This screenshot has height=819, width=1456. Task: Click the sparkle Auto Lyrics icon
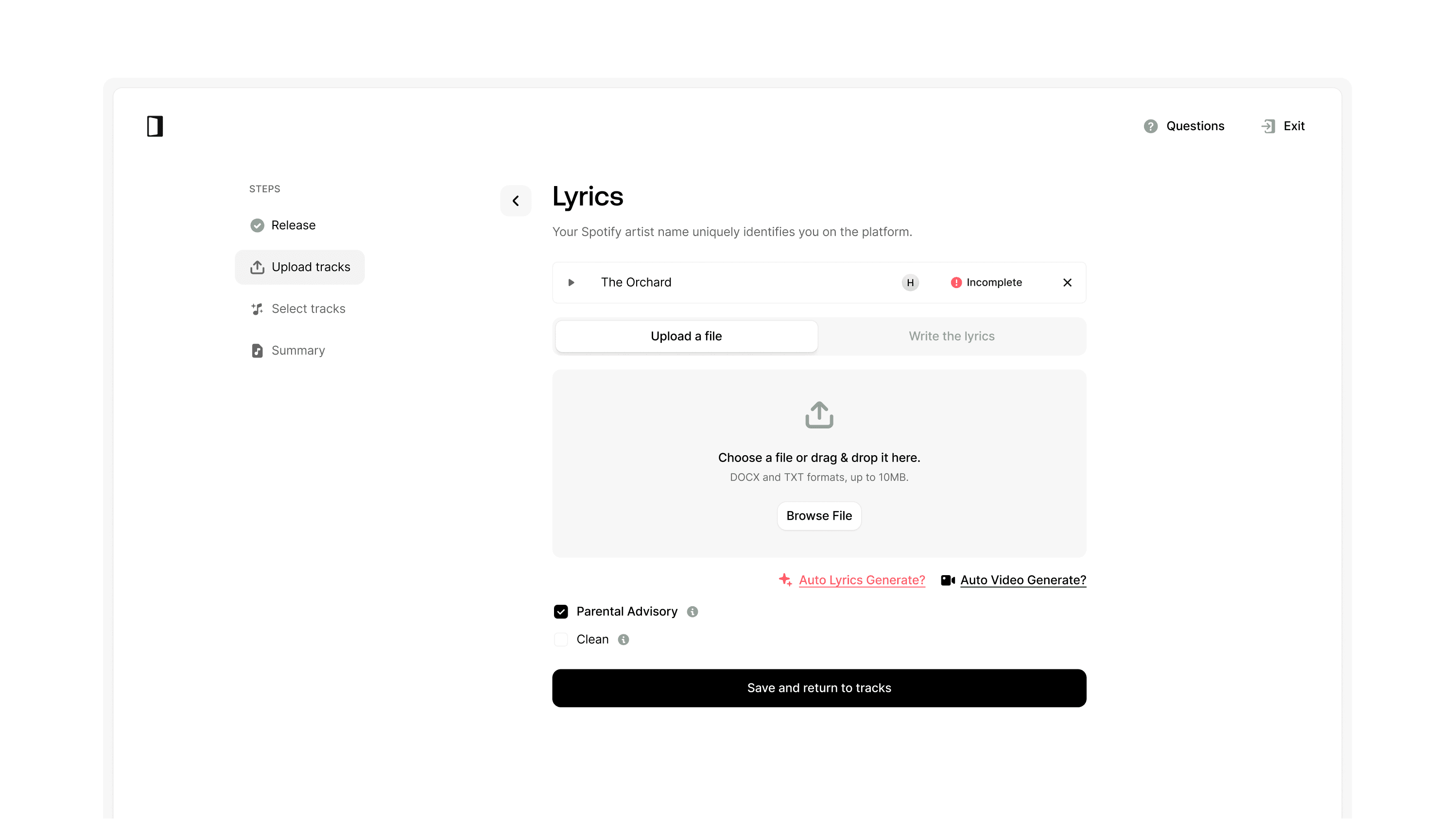click(785, 580)
